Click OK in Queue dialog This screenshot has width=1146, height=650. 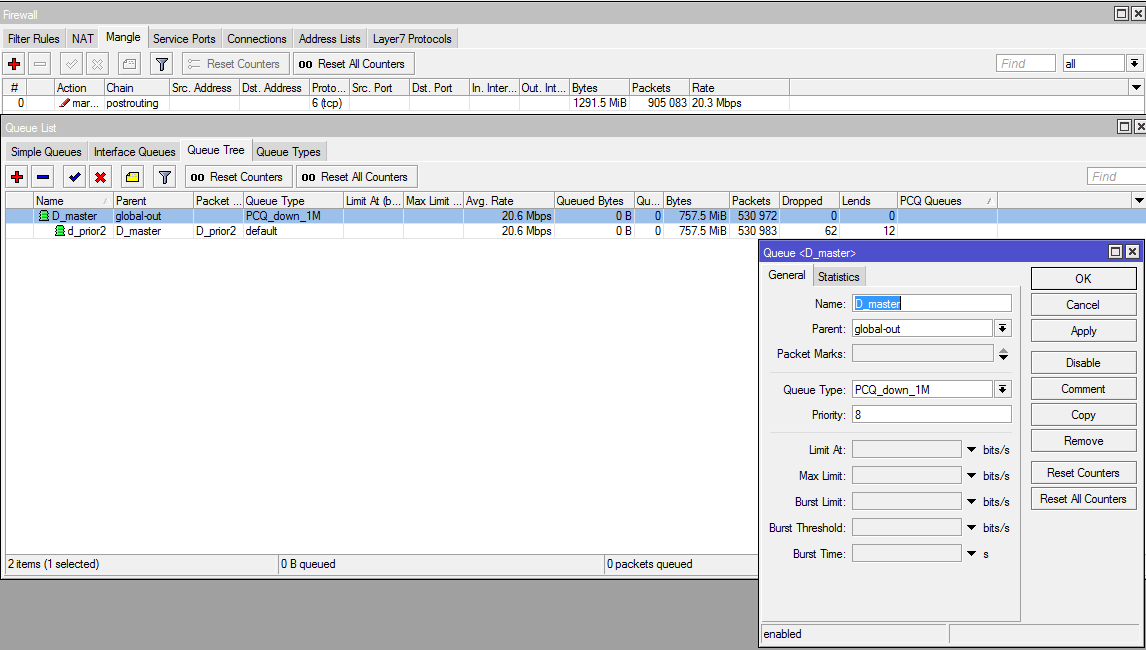1083,279
